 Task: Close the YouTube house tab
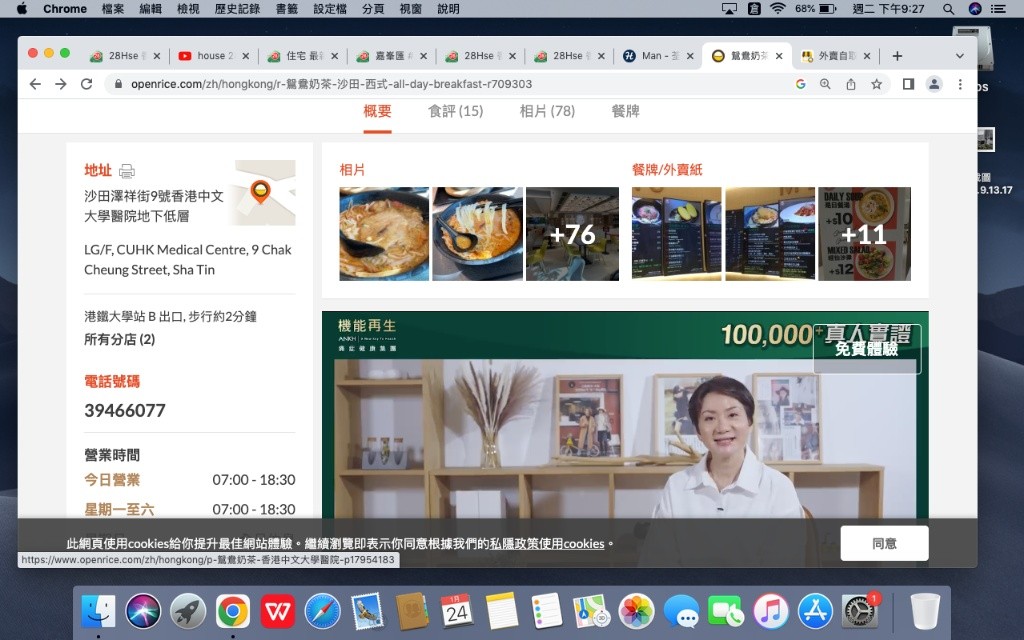(246, 56)
